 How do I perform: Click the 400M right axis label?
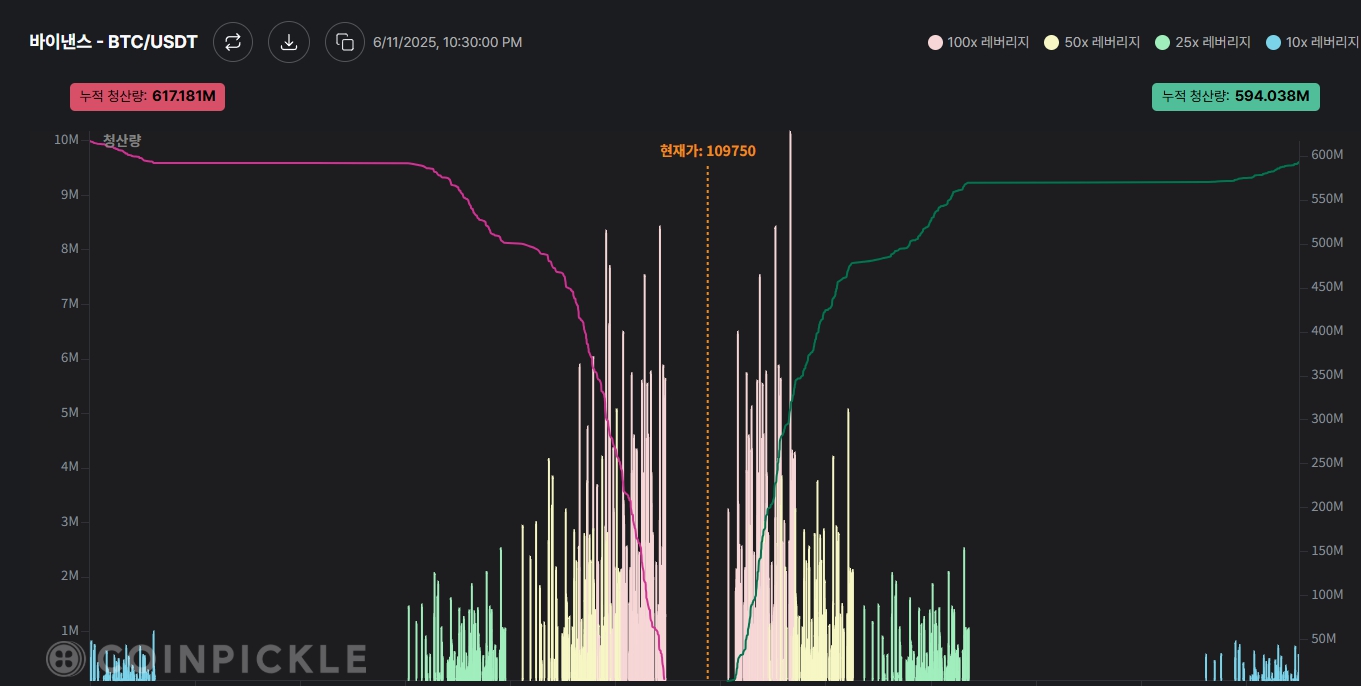pos(1326,331)
